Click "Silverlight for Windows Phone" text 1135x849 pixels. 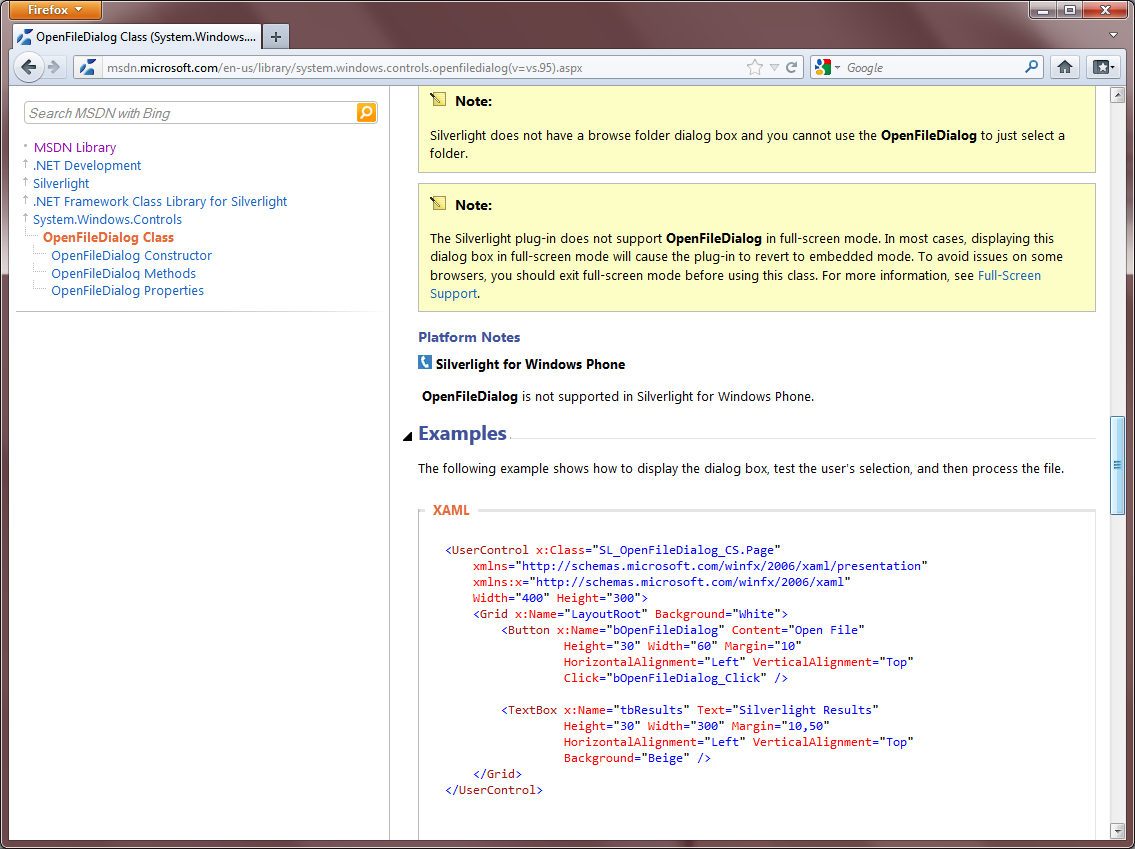point(531,364)
